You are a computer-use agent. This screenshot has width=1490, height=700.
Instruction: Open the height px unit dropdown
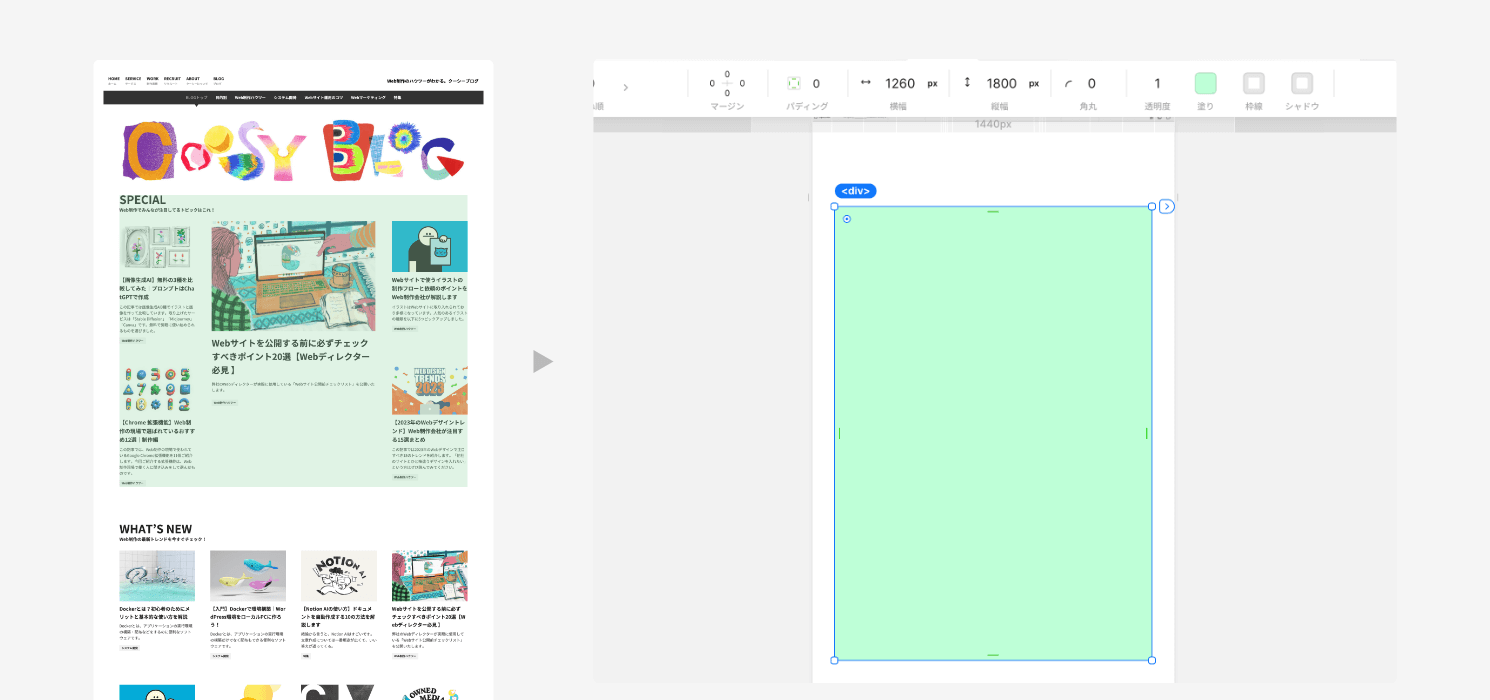tap(1034, 84)
